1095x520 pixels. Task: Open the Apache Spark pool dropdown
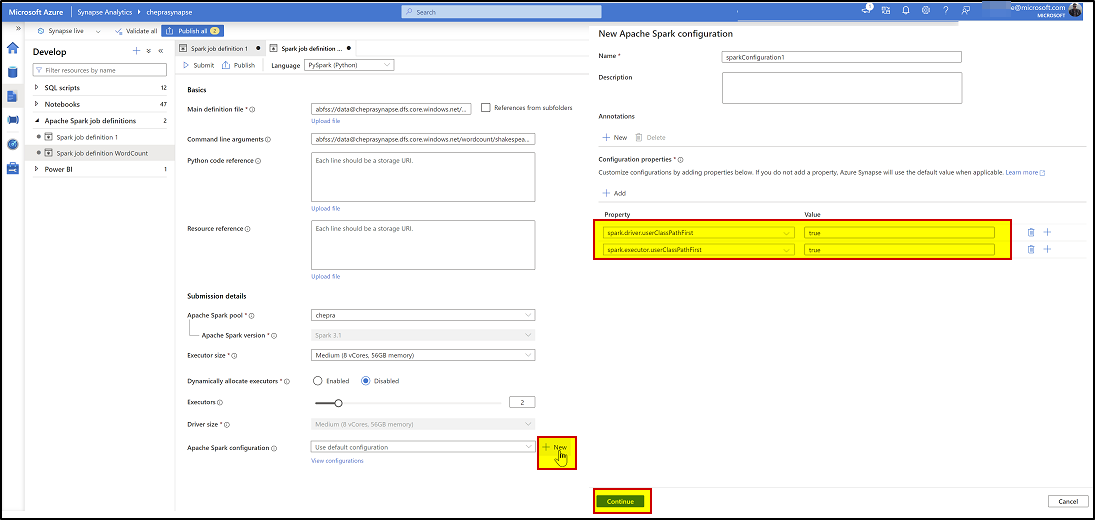[423, 315]
